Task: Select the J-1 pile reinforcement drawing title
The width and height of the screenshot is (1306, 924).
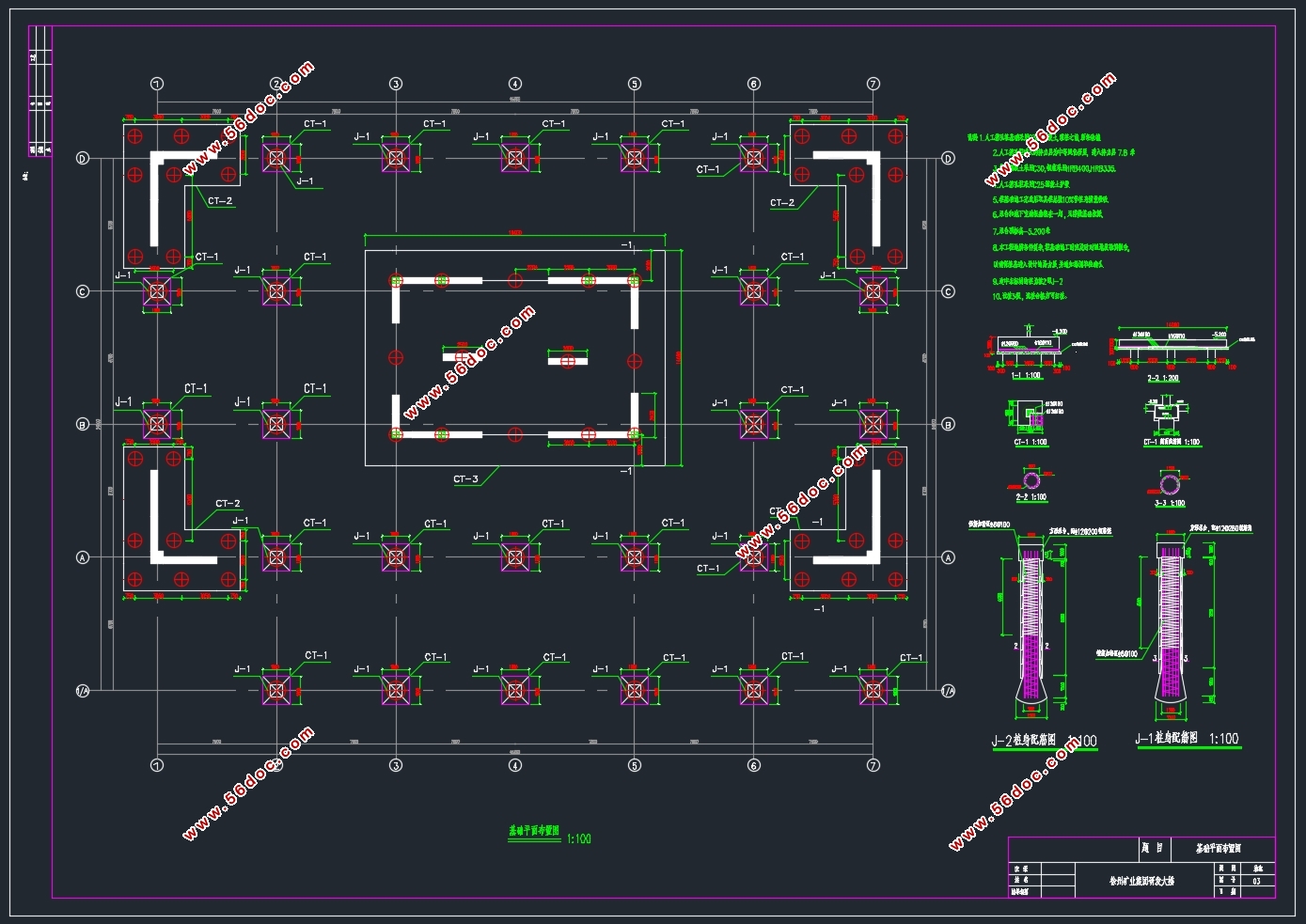Action: pos(1188,739)
